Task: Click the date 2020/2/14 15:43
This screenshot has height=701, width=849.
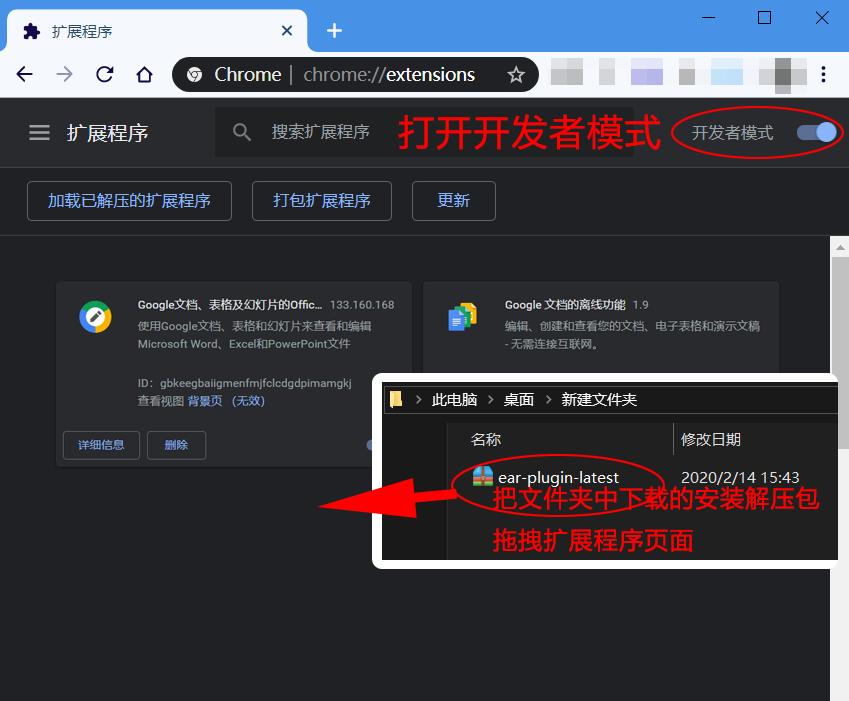Action: [740, 477]
